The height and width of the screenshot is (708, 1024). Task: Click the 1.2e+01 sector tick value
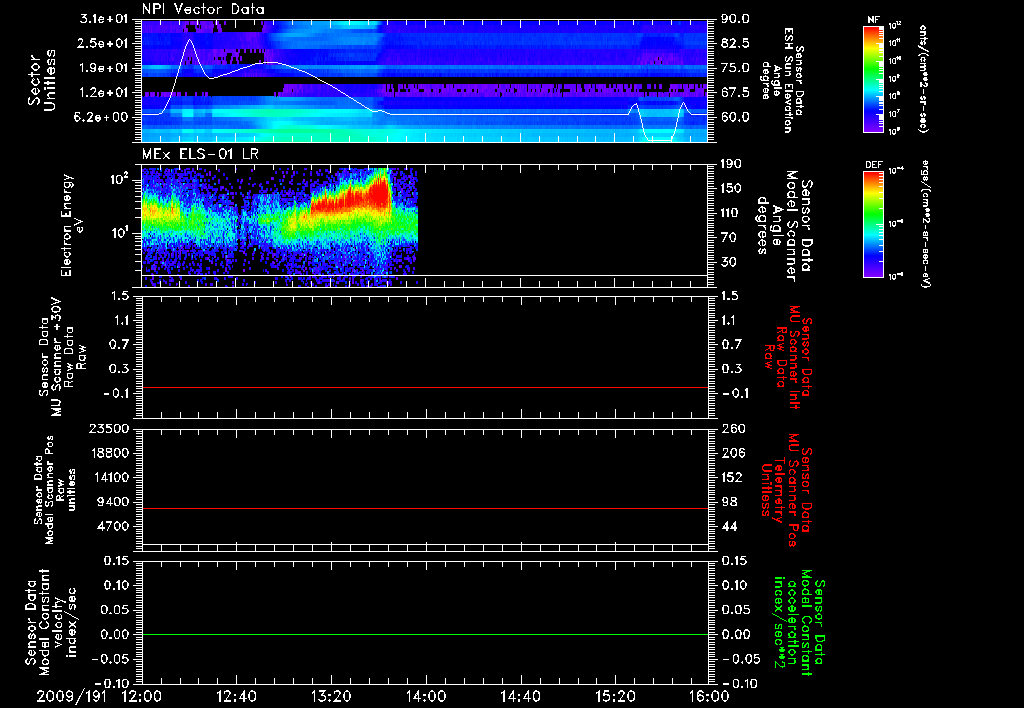pos(104,93)
